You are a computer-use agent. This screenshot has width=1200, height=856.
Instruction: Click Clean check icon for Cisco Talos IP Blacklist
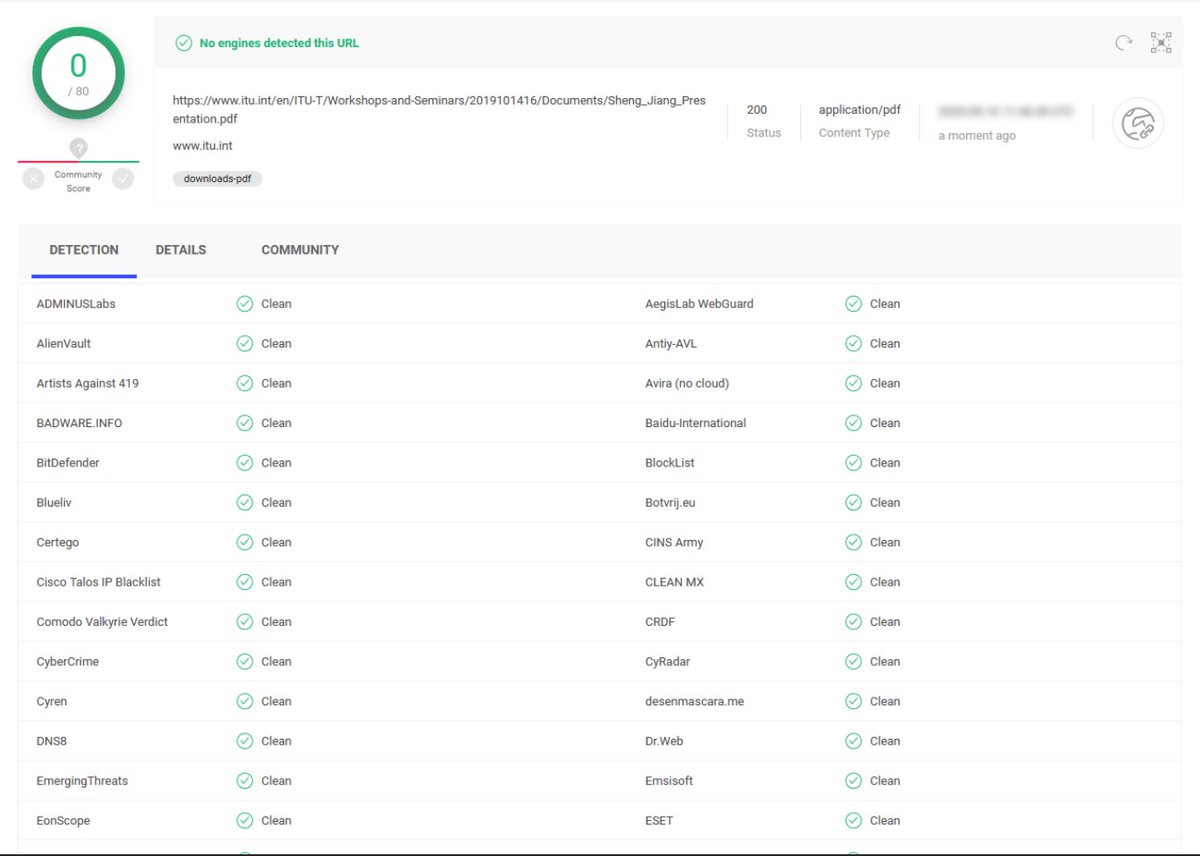click(x=244, y=582)
